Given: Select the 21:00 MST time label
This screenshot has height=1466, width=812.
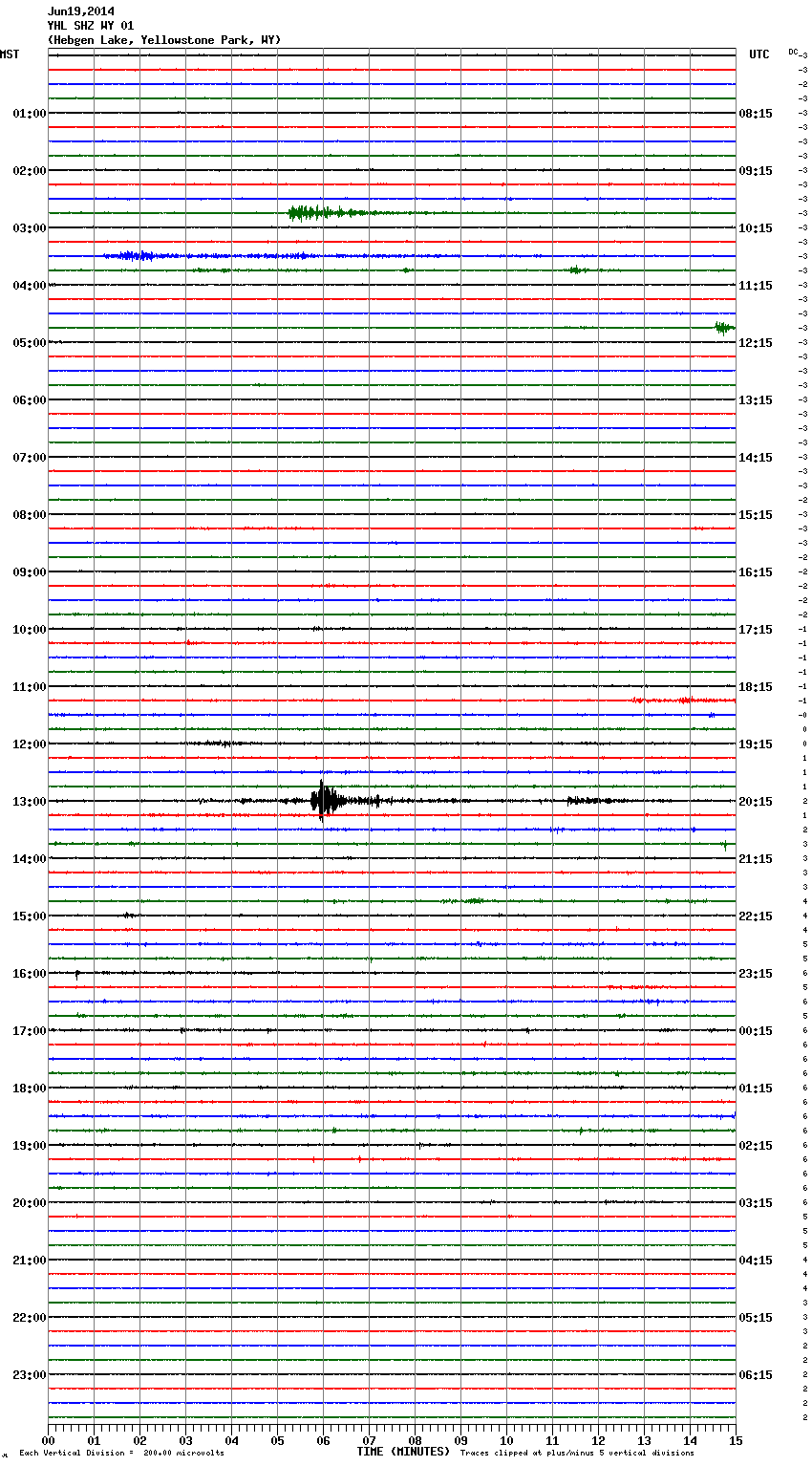Looking at the screenshot, I should click(x=30, y=1261).
